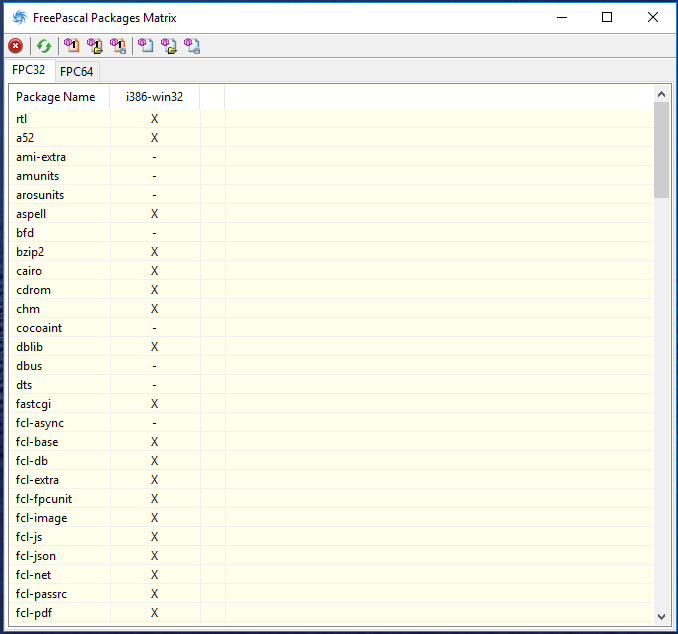Select the dbus package name

point(29,366)
